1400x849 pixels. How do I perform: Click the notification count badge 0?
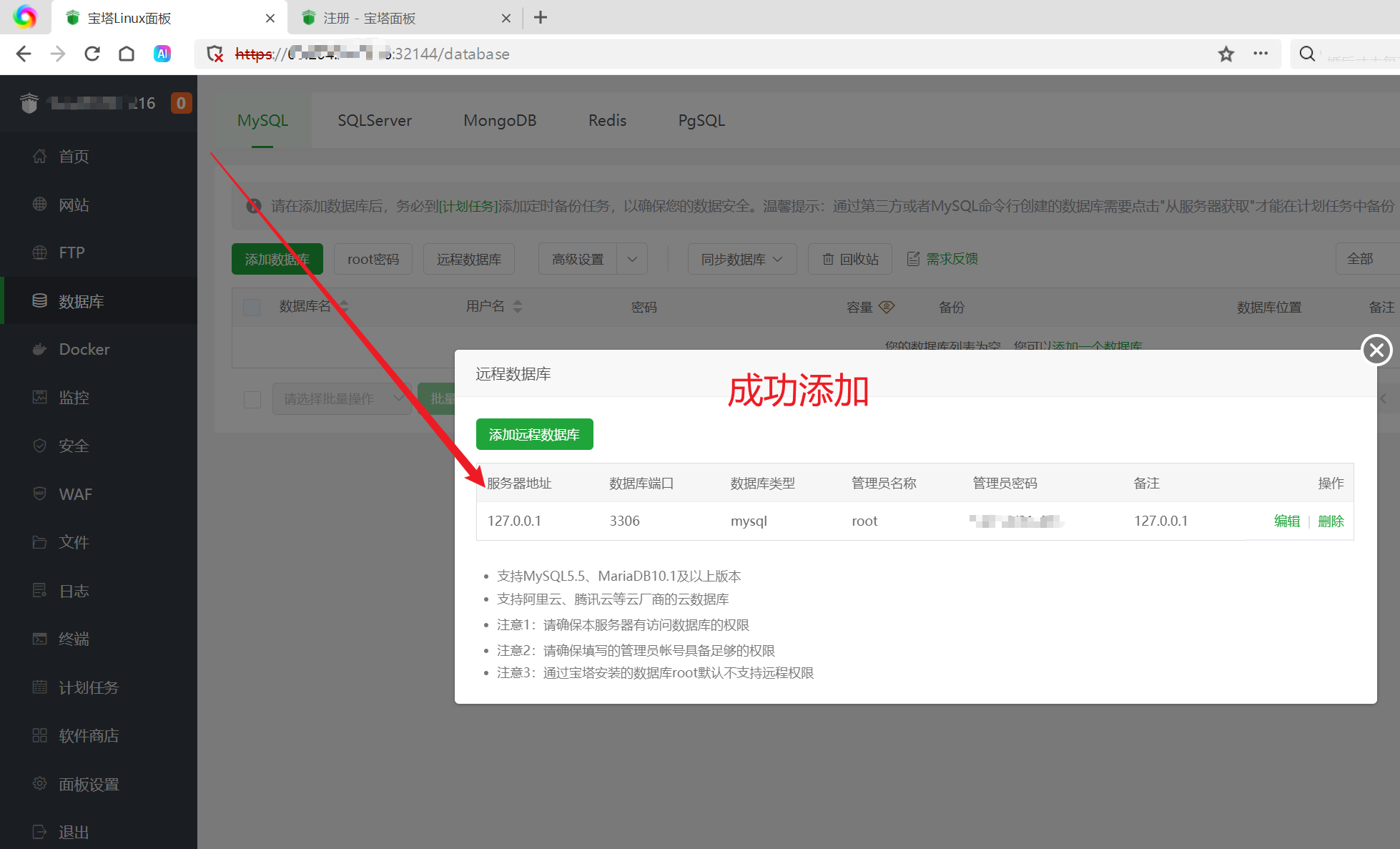tap(181, 103)
